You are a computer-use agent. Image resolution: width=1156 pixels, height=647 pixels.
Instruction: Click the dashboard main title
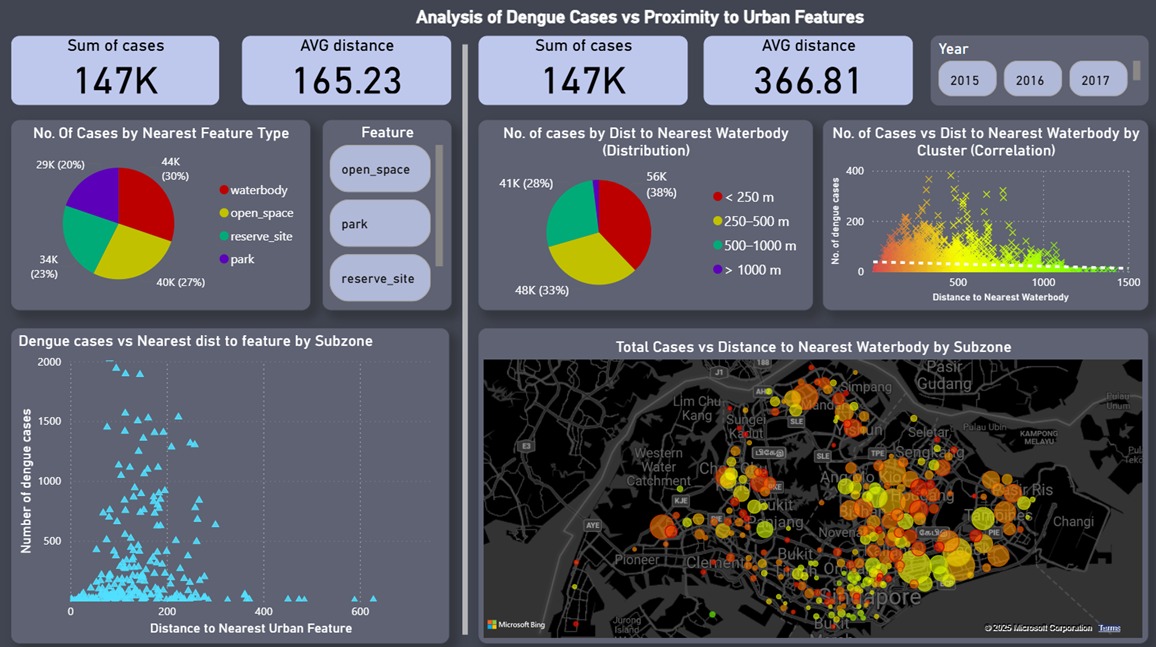point(639,17)
